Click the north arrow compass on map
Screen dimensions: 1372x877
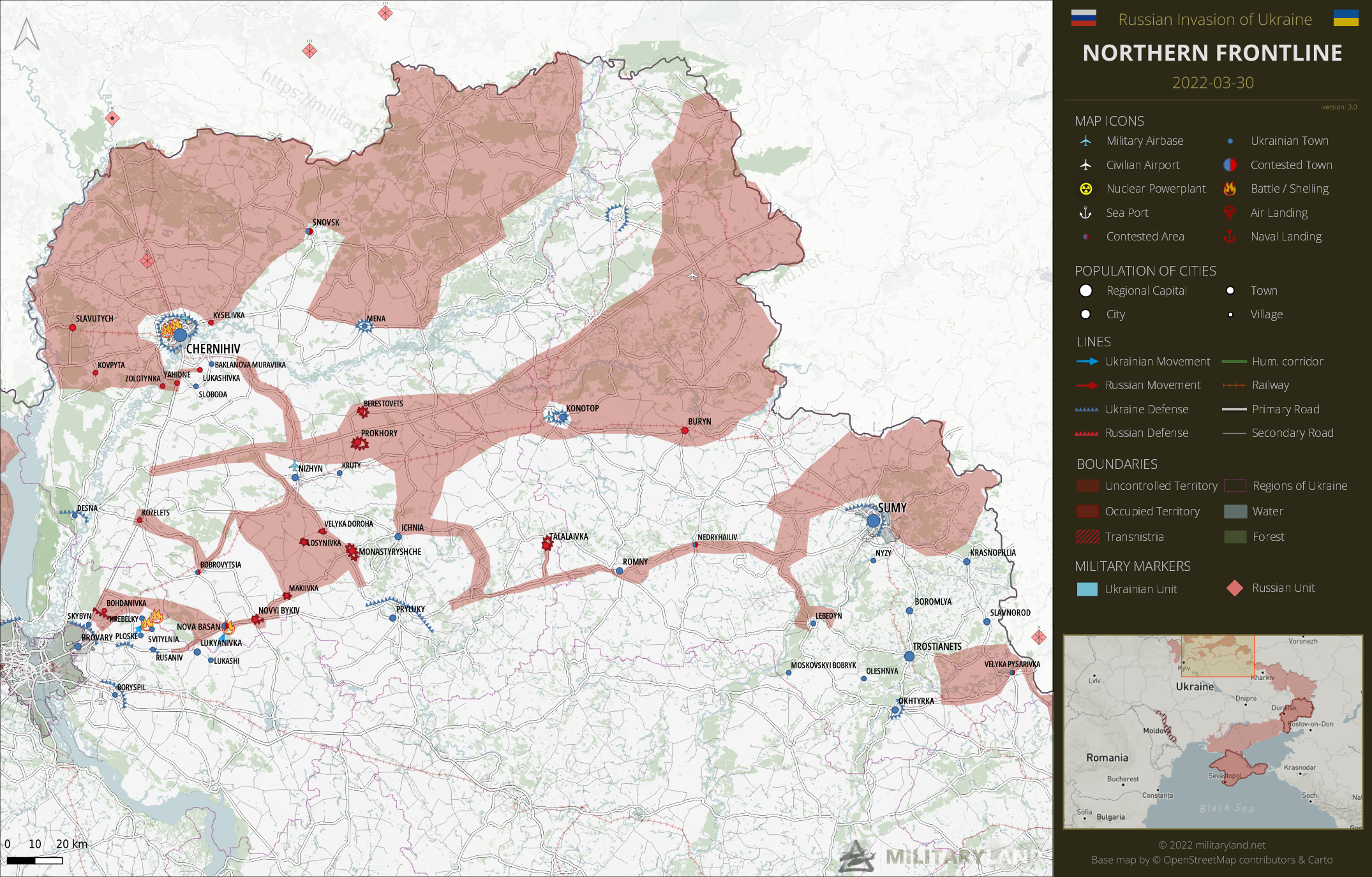(27, 34)
